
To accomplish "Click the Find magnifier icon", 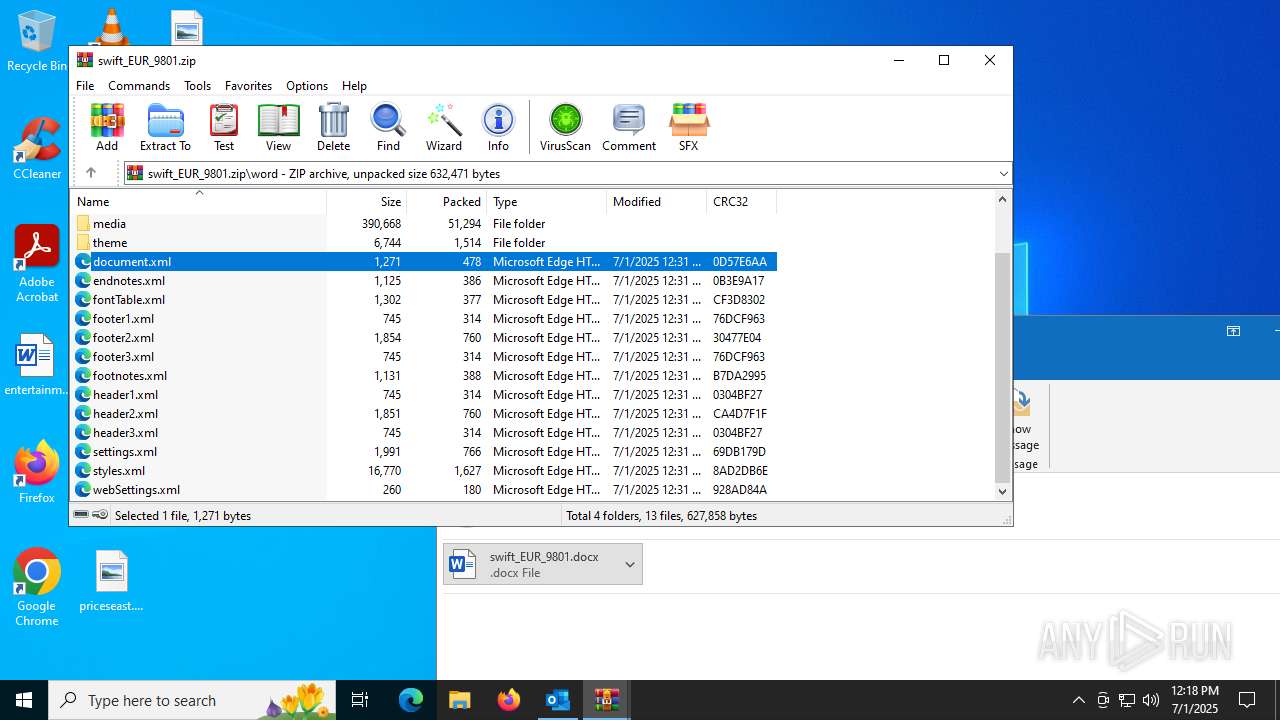I will tap(388, 127).
